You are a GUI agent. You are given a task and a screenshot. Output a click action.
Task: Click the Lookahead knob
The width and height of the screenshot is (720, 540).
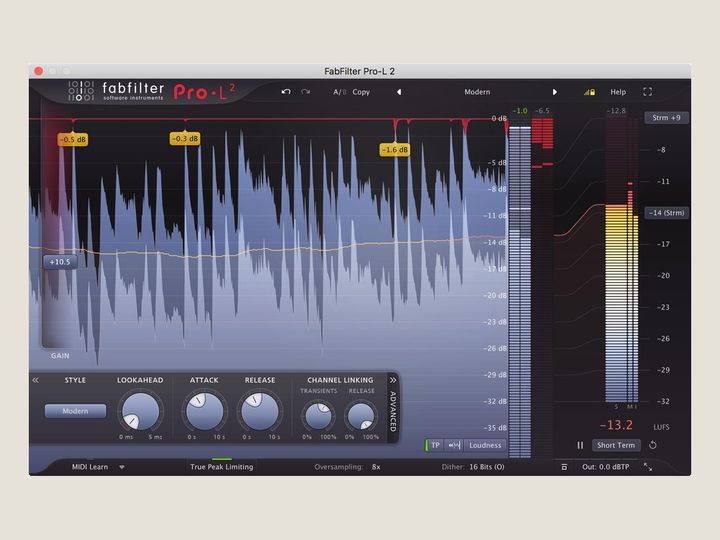coord(140,411)
